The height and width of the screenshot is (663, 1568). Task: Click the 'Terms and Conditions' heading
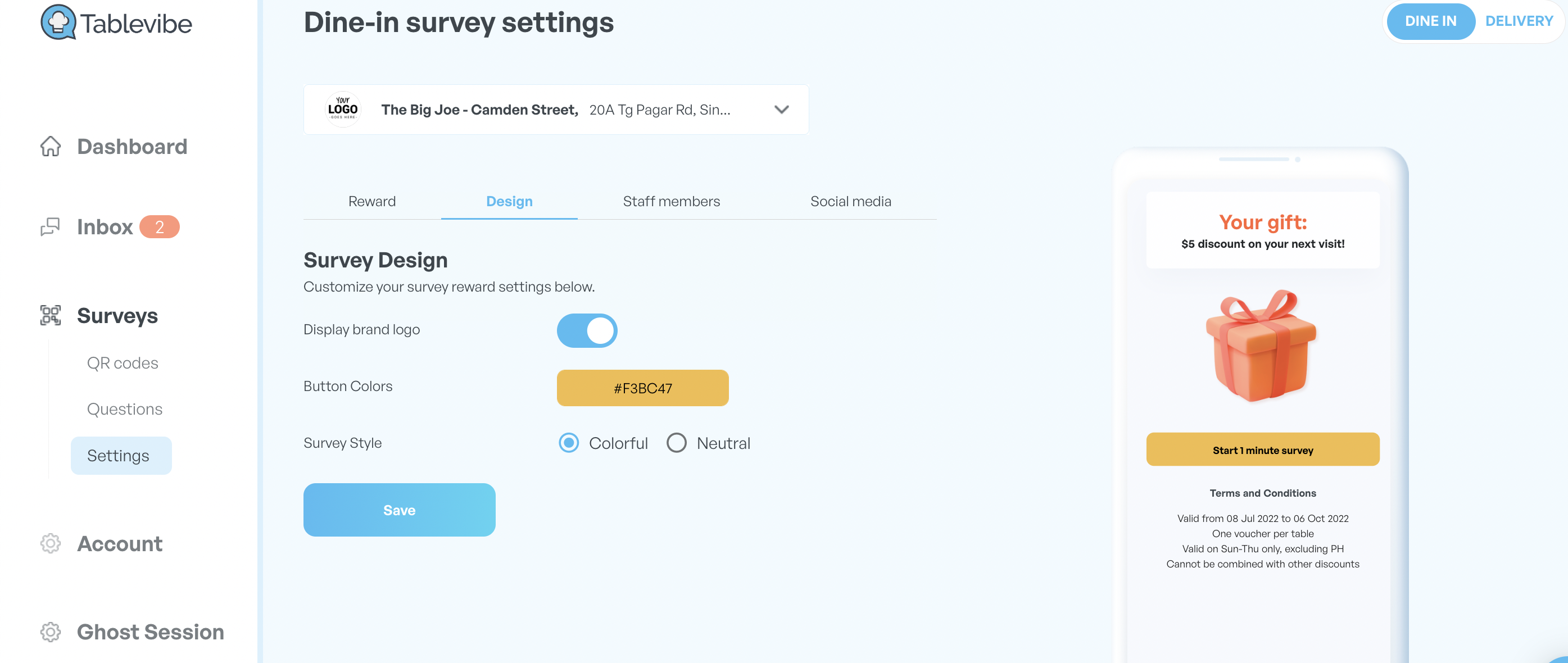(1262, 493)
